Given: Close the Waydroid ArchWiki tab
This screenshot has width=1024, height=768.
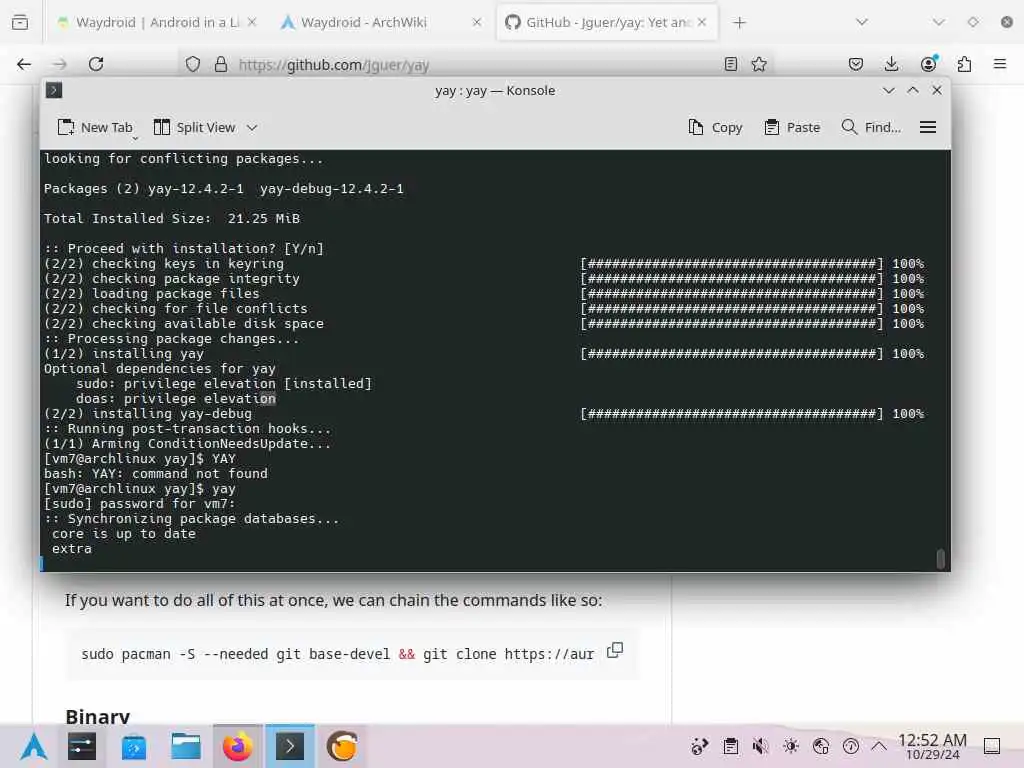Looking at the screenshot, I should pyautogui.click(x=477, y=22).
